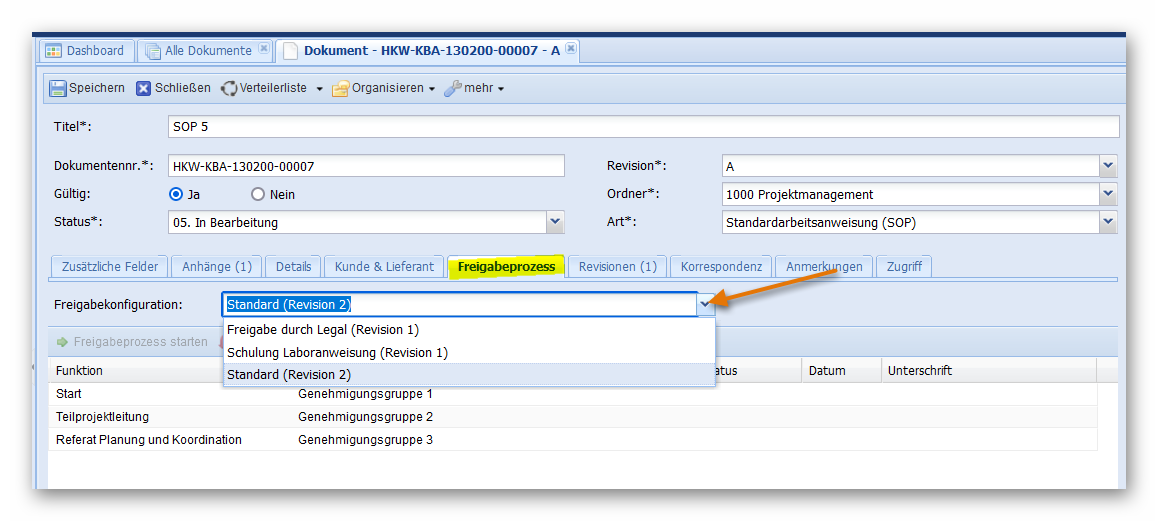Close the Alle Dokumente tab

[264, 49]
